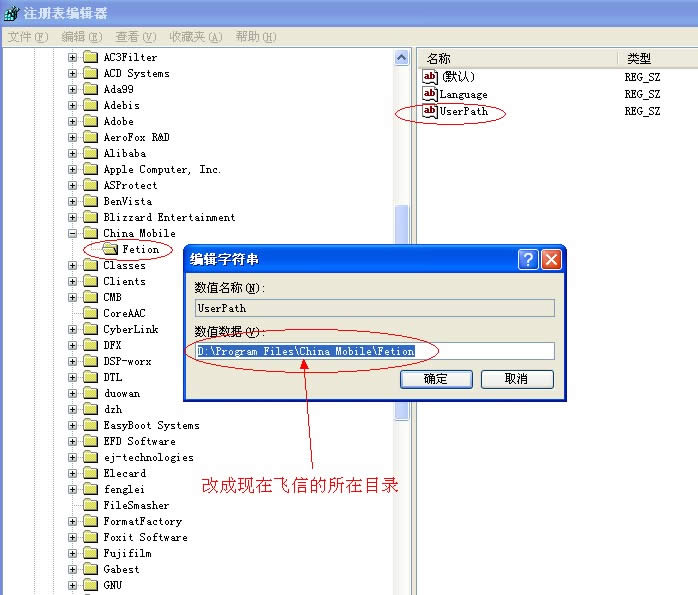Click the UserPath string value icon
Image resolution: width=698 pixels, height=595 pixels.
pos(430,111)
